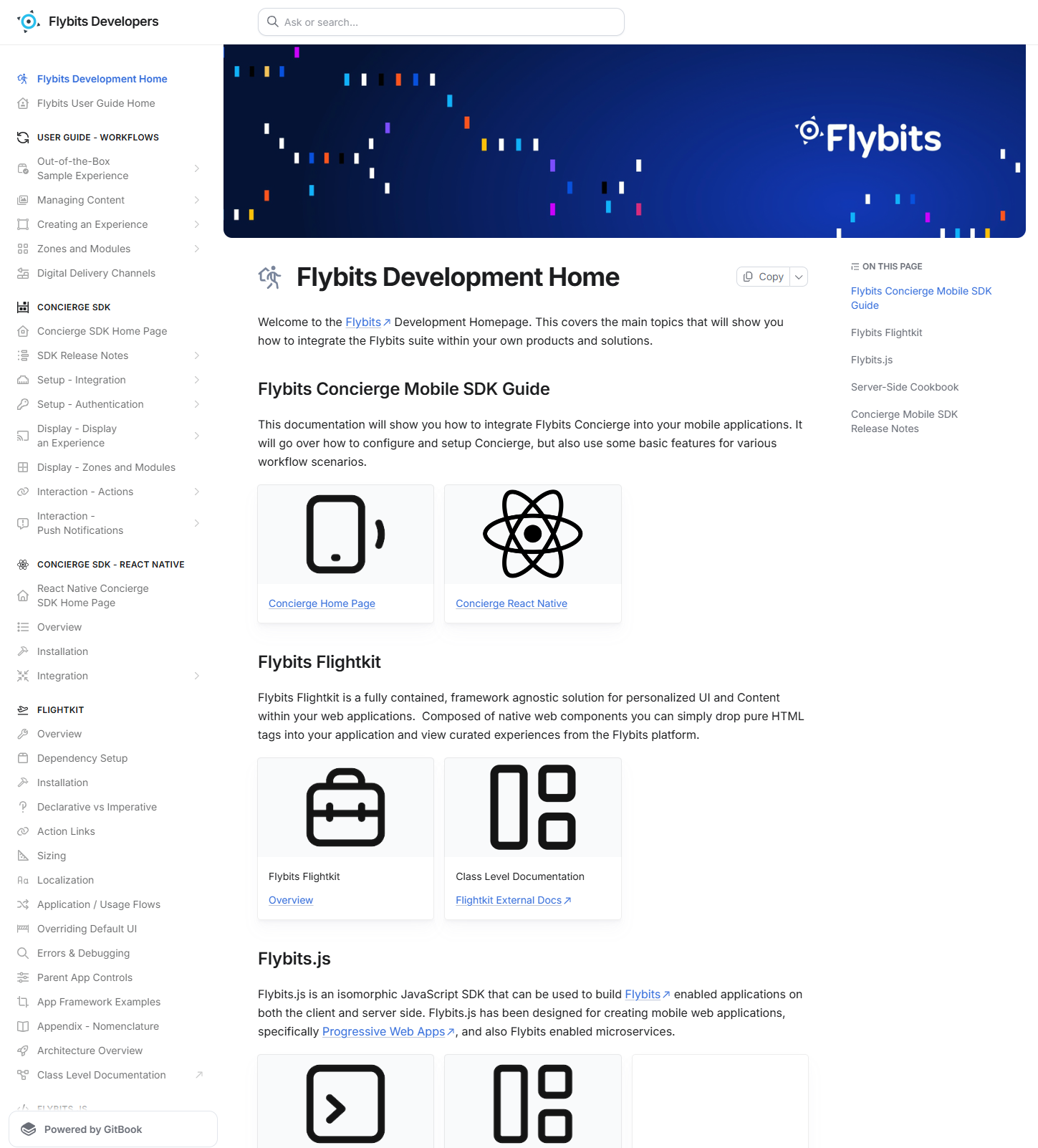Image resolution: width=1038 pixels, height=1148 pixels.
Task: Click the Flybits link in welcome paragraph
Action: [367, 322]
